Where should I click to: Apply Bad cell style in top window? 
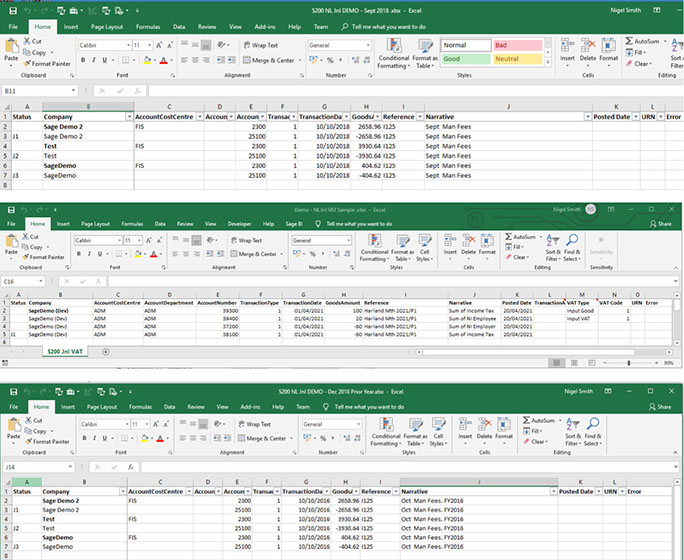(x=518, y=45)
